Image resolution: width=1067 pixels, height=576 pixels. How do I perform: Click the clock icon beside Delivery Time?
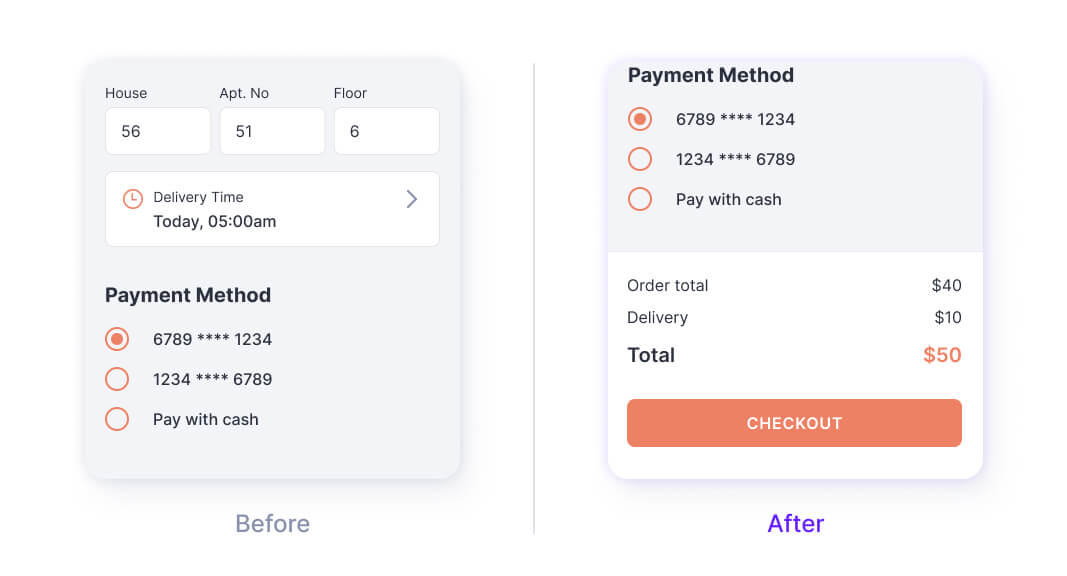tap(132, 199)
